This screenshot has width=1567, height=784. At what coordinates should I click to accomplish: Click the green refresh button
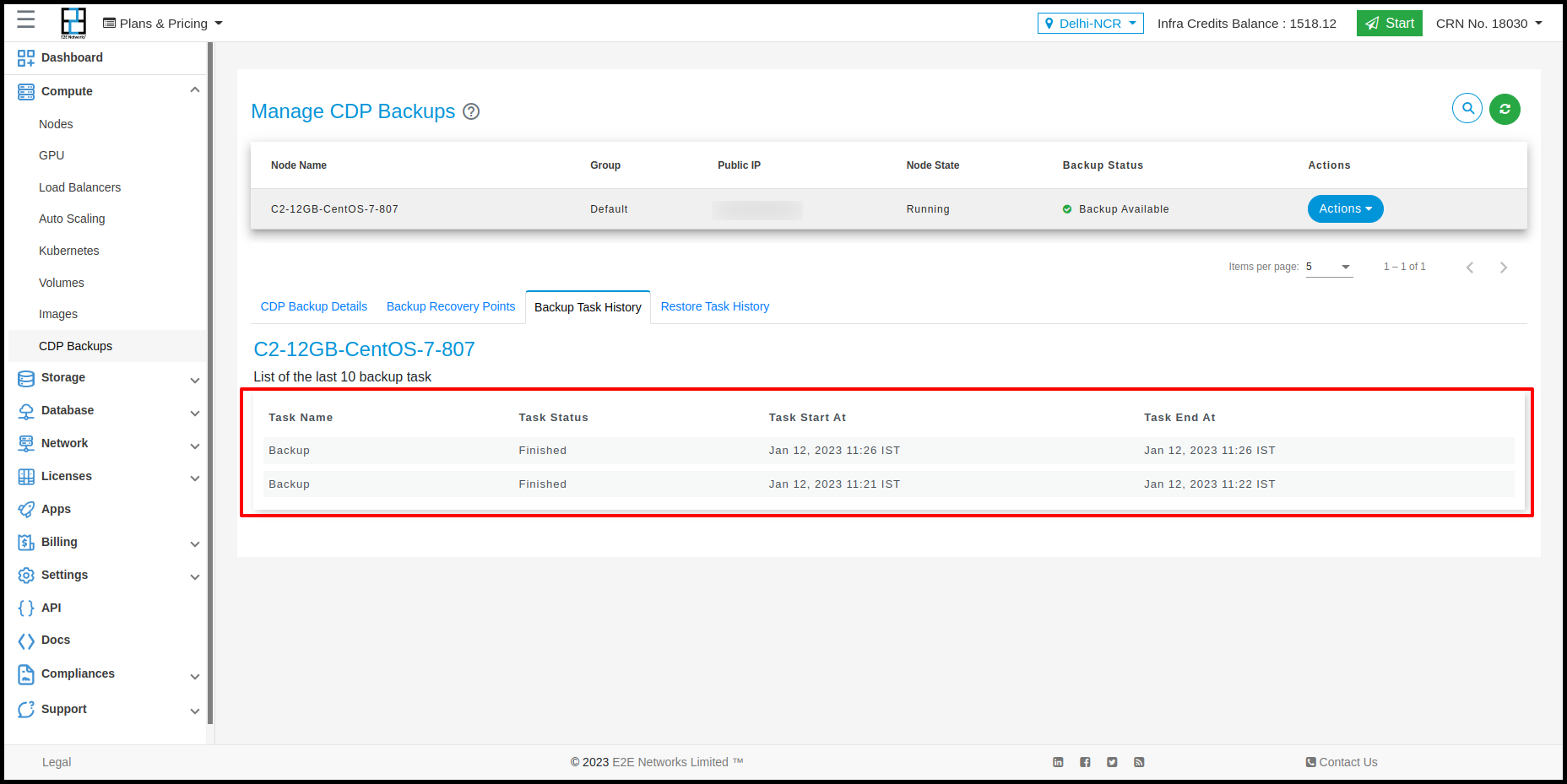[1505, 109]
